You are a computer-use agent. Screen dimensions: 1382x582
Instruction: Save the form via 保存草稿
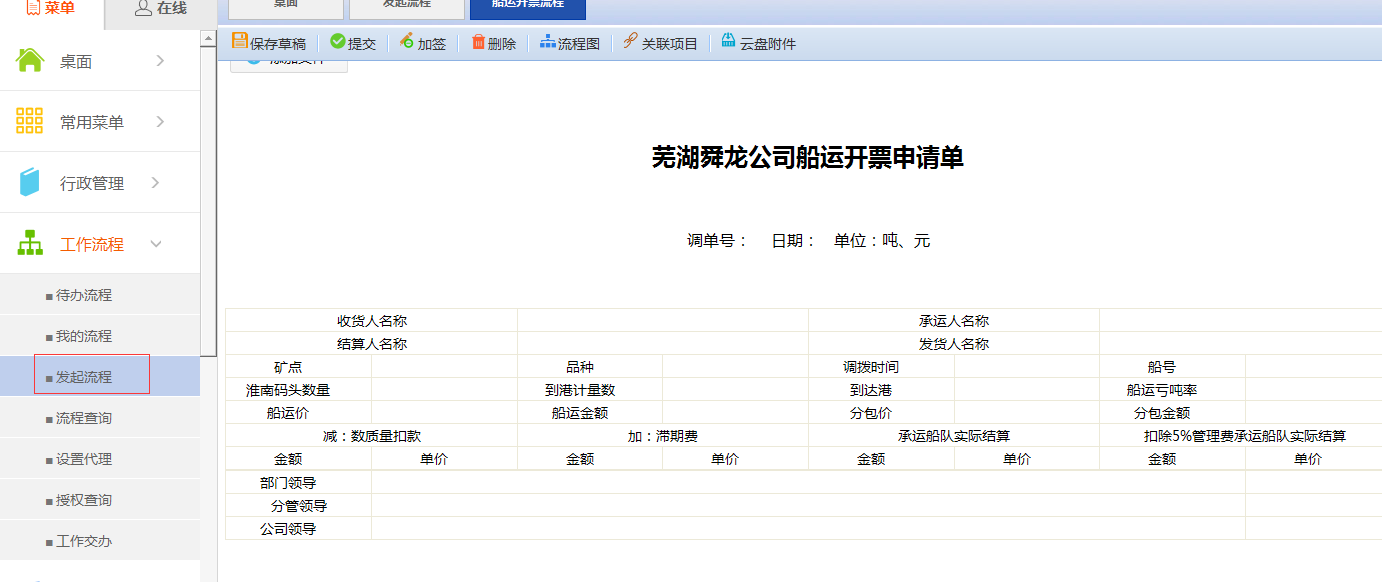tap(269, 43)
